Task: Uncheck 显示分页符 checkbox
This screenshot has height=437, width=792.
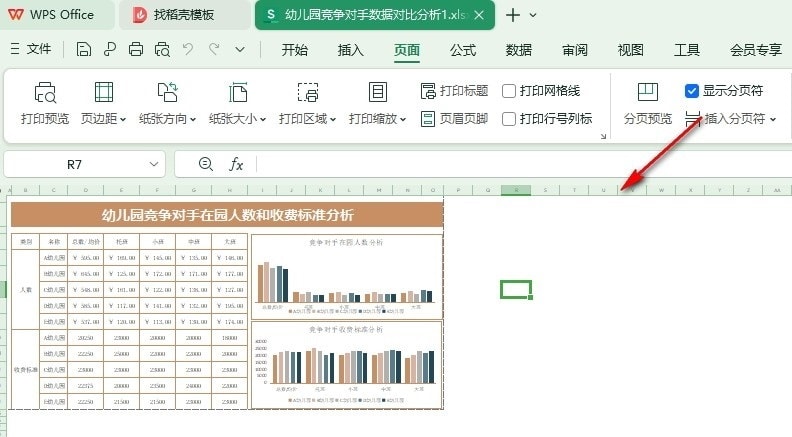Action: coord(691,91)
